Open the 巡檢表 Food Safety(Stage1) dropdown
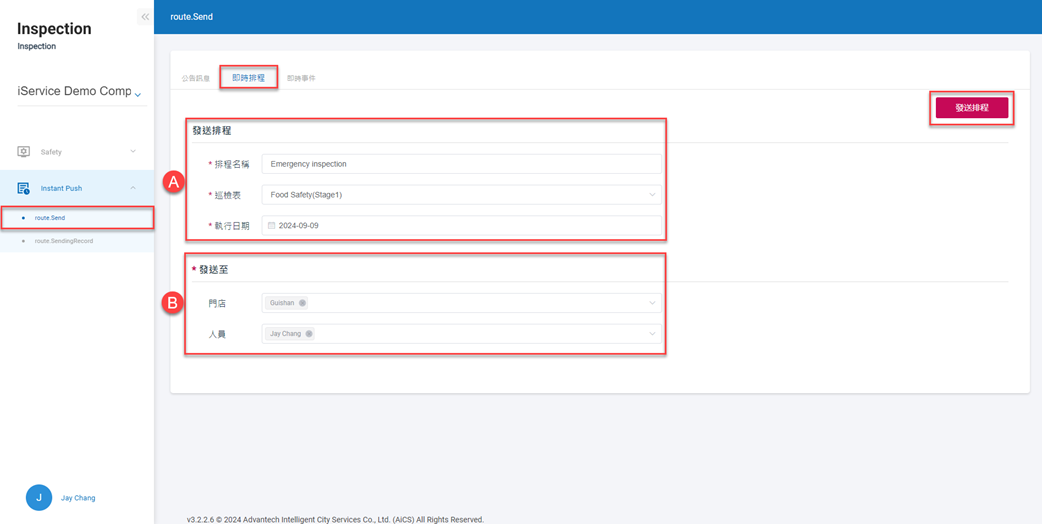1042x524 pixels. [x=462, y=195]
